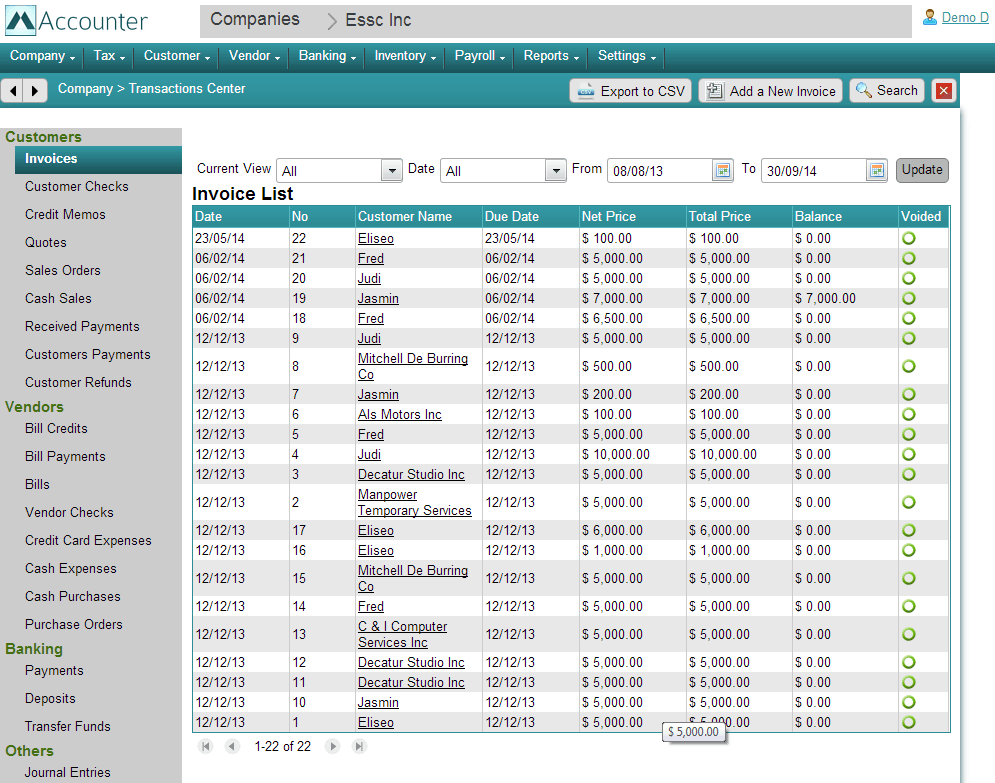Open the Settings menu
This screenshot has width=995, height=783.
(x=626, y=56)
